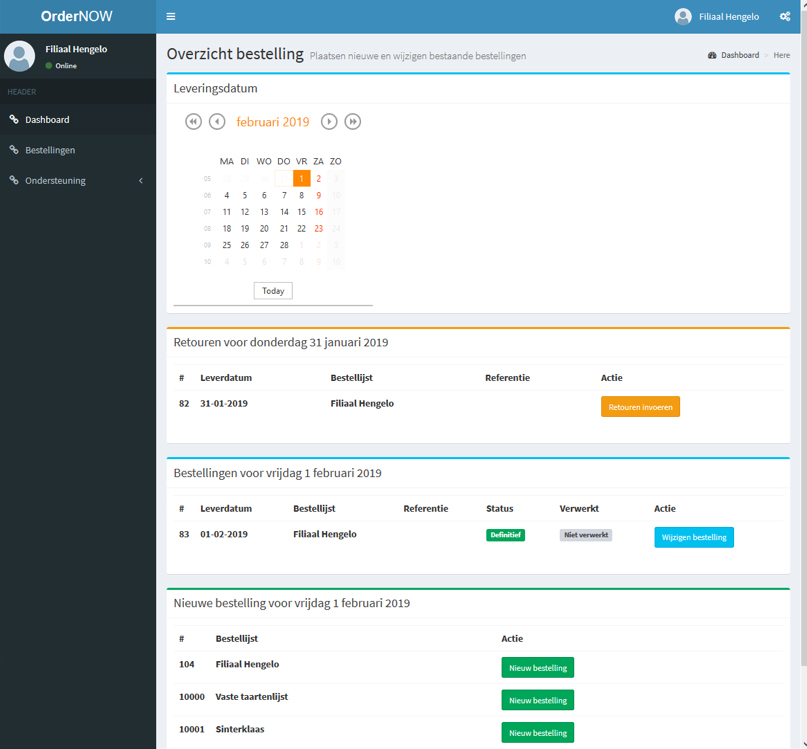Open Bestellingen in the sidebar
This screenshot has width=807, height=749.
click(x=78, y=150)
